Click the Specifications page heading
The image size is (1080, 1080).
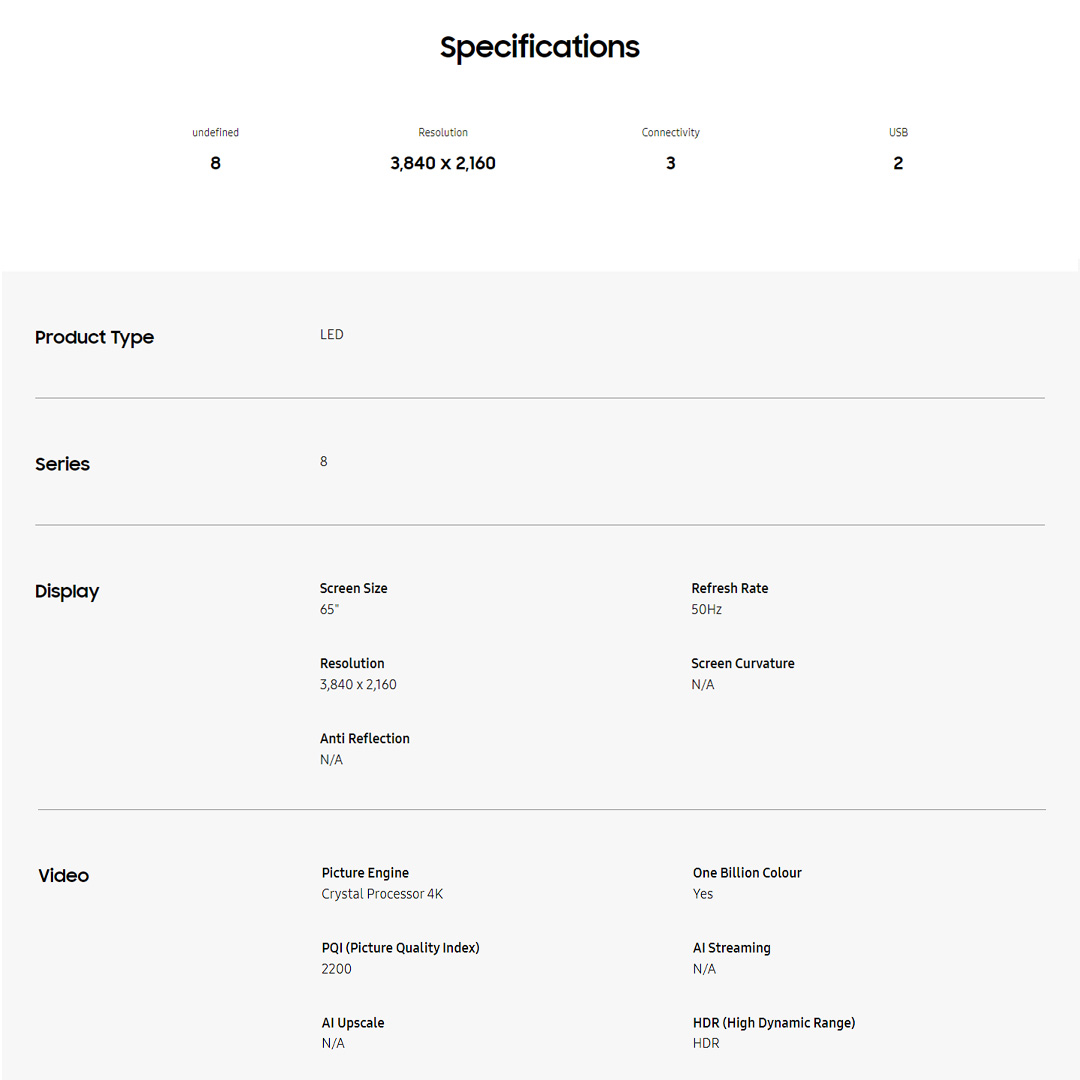(539, 47)
